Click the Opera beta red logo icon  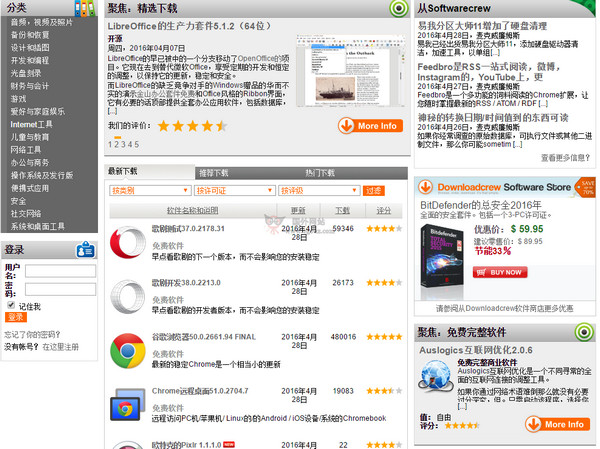click(x=128, y=243)
